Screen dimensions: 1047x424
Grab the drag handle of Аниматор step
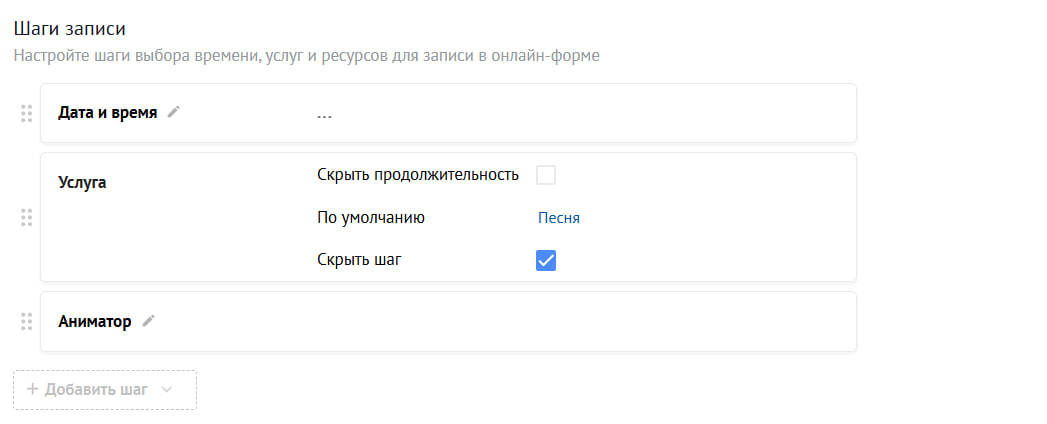click(26, 321)
